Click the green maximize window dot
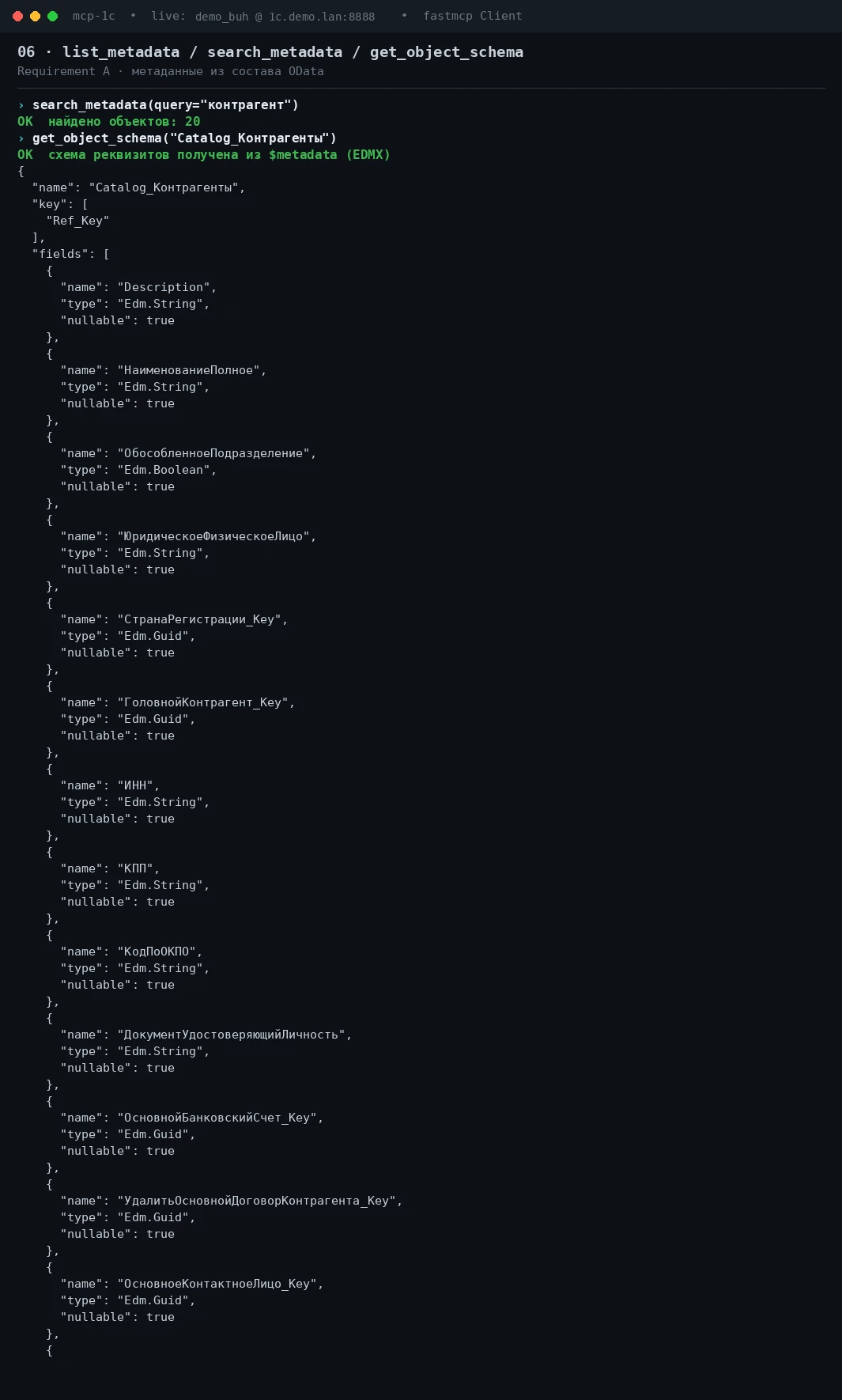842x1400 pixels. 52,16
